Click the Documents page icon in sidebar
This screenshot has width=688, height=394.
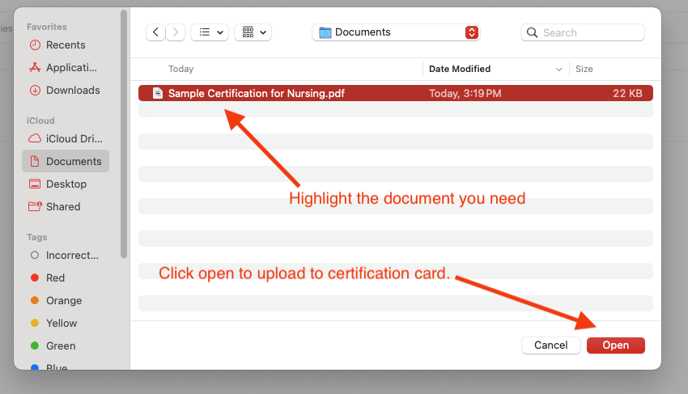[35, 161]
